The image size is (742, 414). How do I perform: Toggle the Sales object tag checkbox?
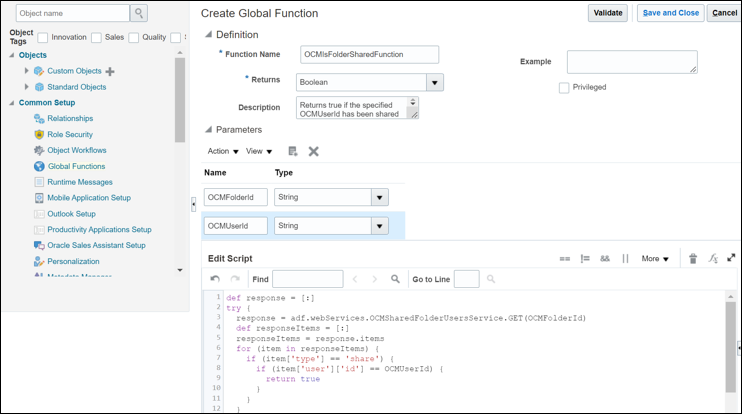click(97, 37)
